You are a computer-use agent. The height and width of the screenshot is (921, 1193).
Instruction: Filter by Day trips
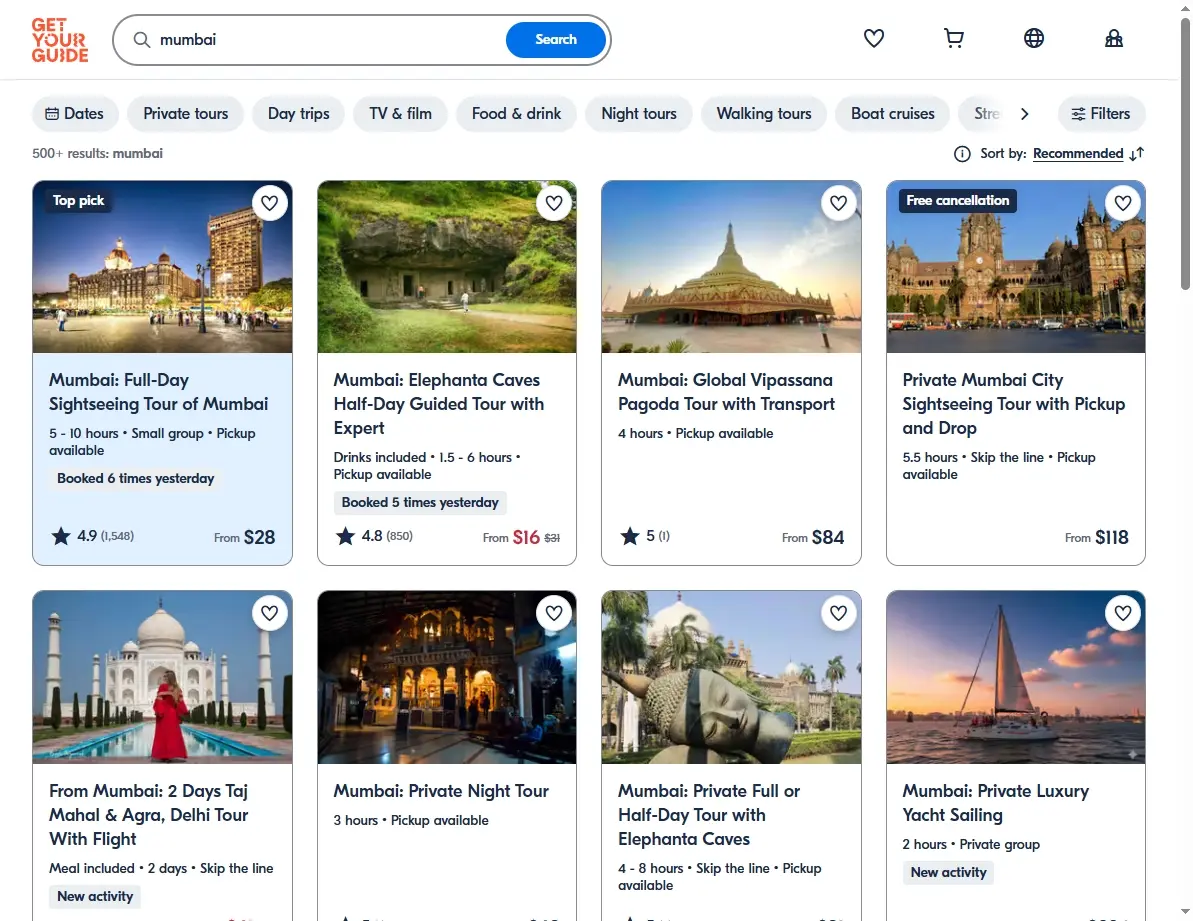pos(298,114)
